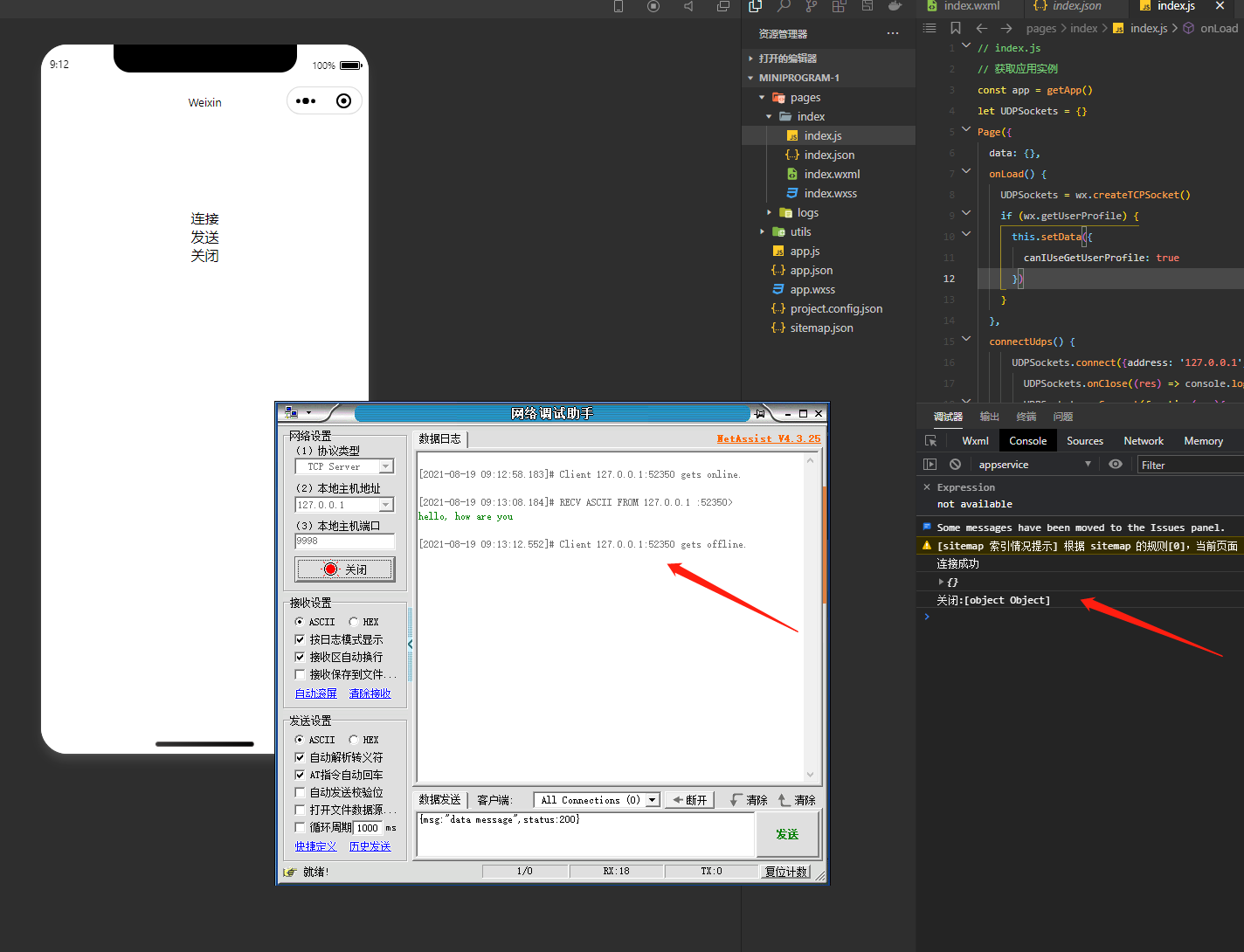Select the receive HEX radio button
This screenshot has width=1244, height=952.
point(353,622)
